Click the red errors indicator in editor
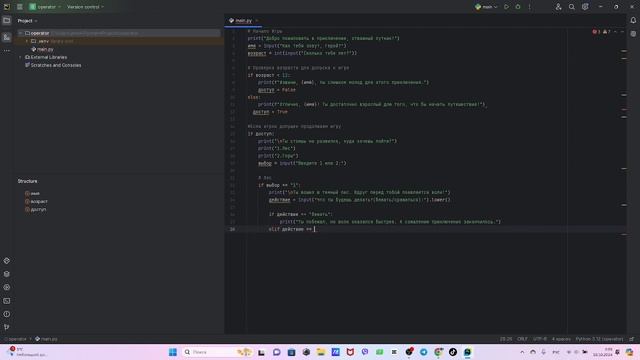Viewport: 640px width, 360px height. (x=596, y=31)
